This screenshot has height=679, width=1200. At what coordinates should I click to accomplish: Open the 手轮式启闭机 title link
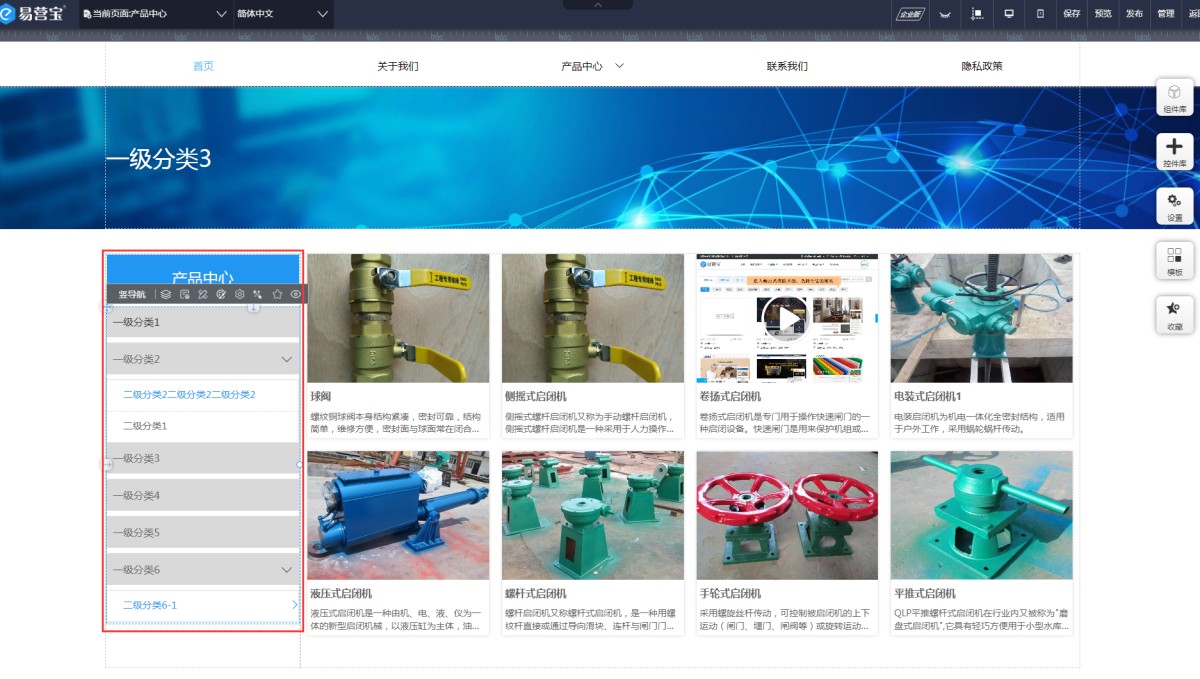click(x=730, y=593)
